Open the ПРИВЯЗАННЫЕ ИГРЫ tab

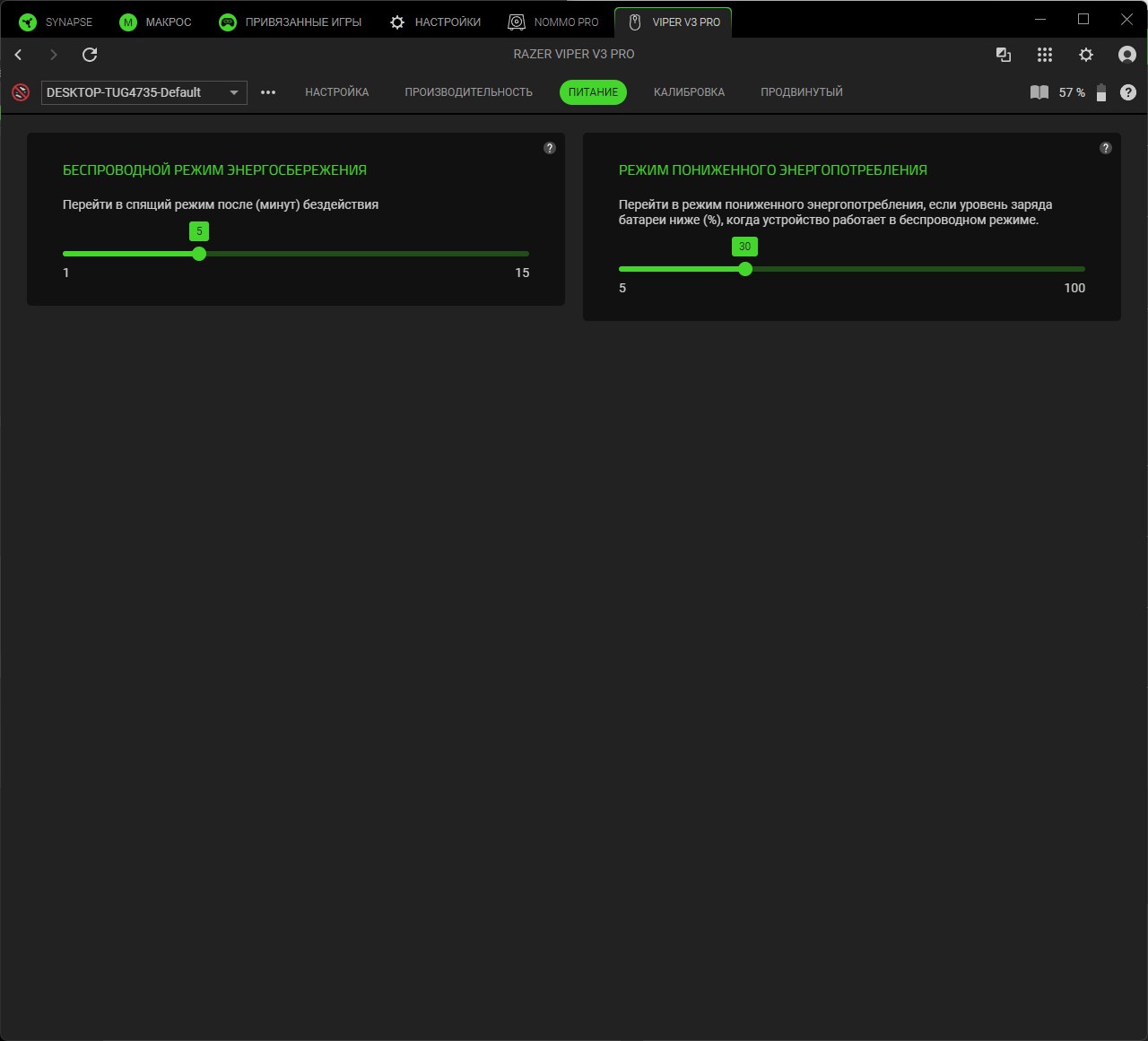[x=291, y=22]
